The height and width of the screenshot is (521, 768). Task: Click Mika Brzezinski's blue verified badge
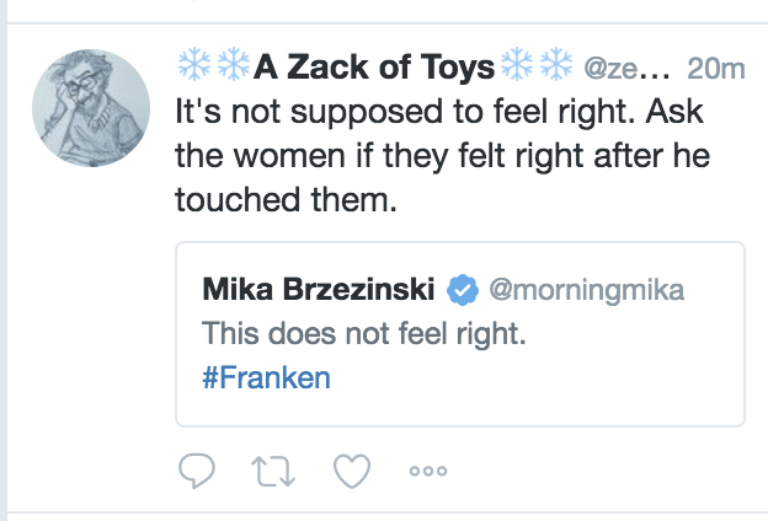click(x=460, y=291)
